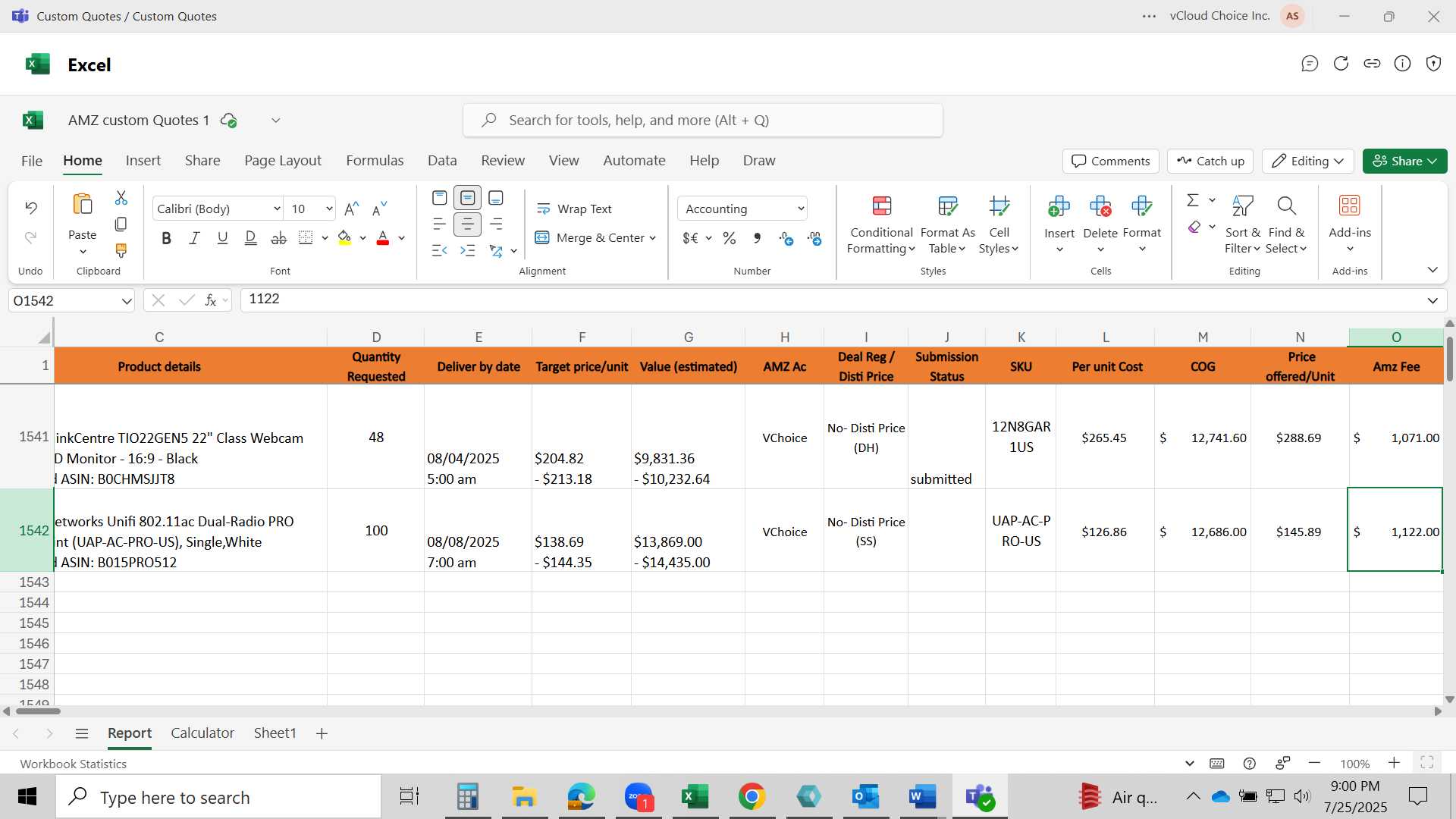Expand the Conditional Formatting dropdown
Viewport: 1456px width, 819px height.
(880, 225)
